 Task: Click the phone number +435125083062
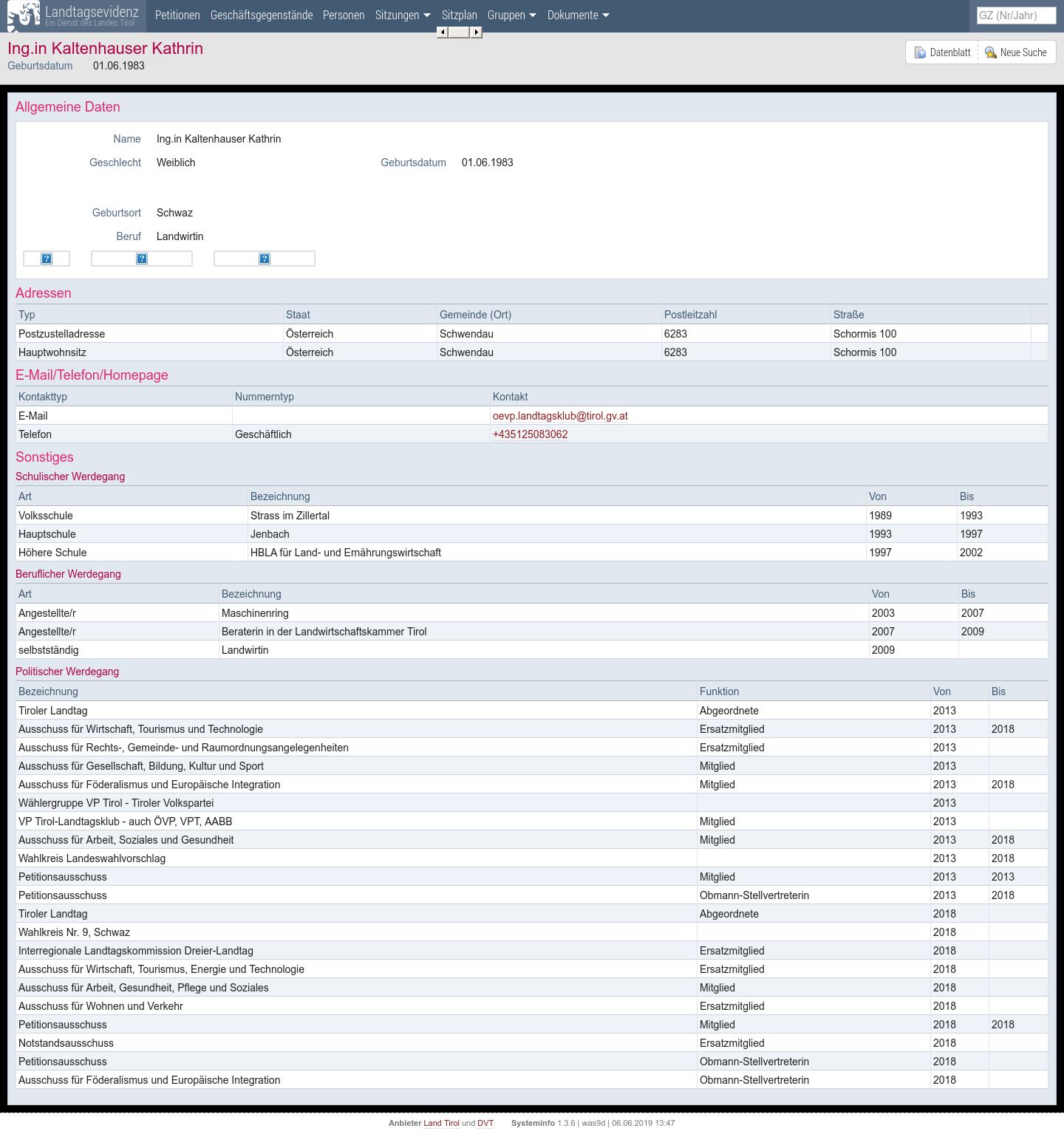pyautogui.click(x=531, y=434)
